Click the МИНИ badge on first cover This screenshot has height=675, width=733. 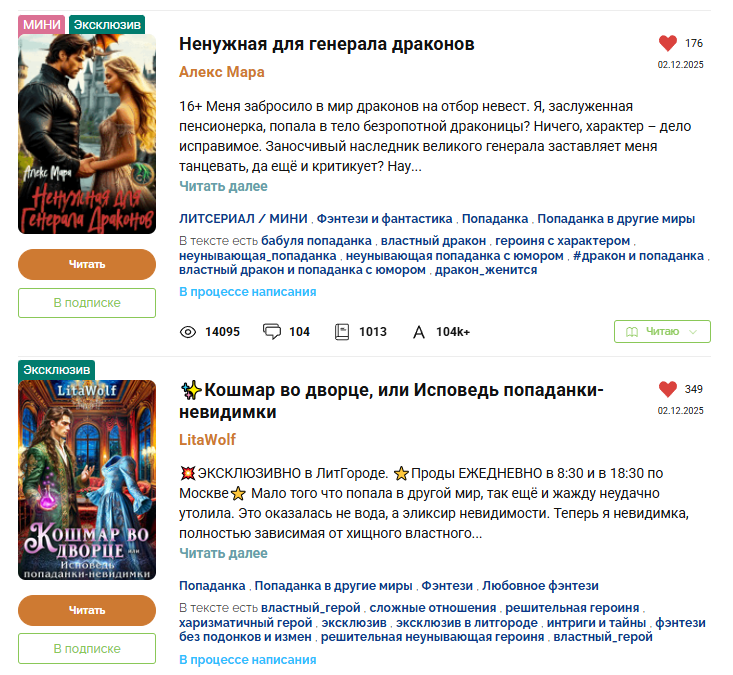click(42, 25)
